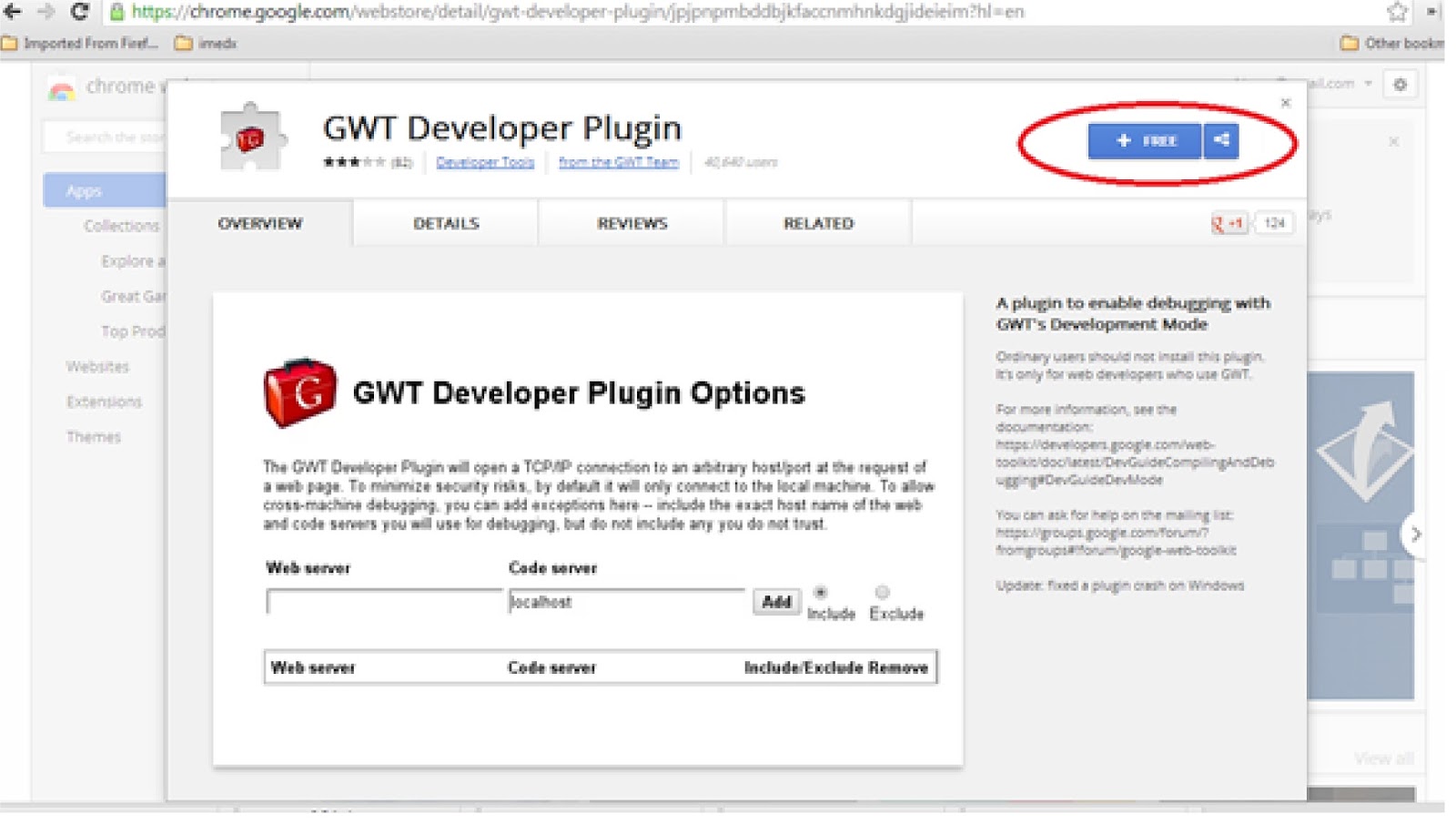
Task: Select Apps in the store sidebar
Action: tap(105, 191)
